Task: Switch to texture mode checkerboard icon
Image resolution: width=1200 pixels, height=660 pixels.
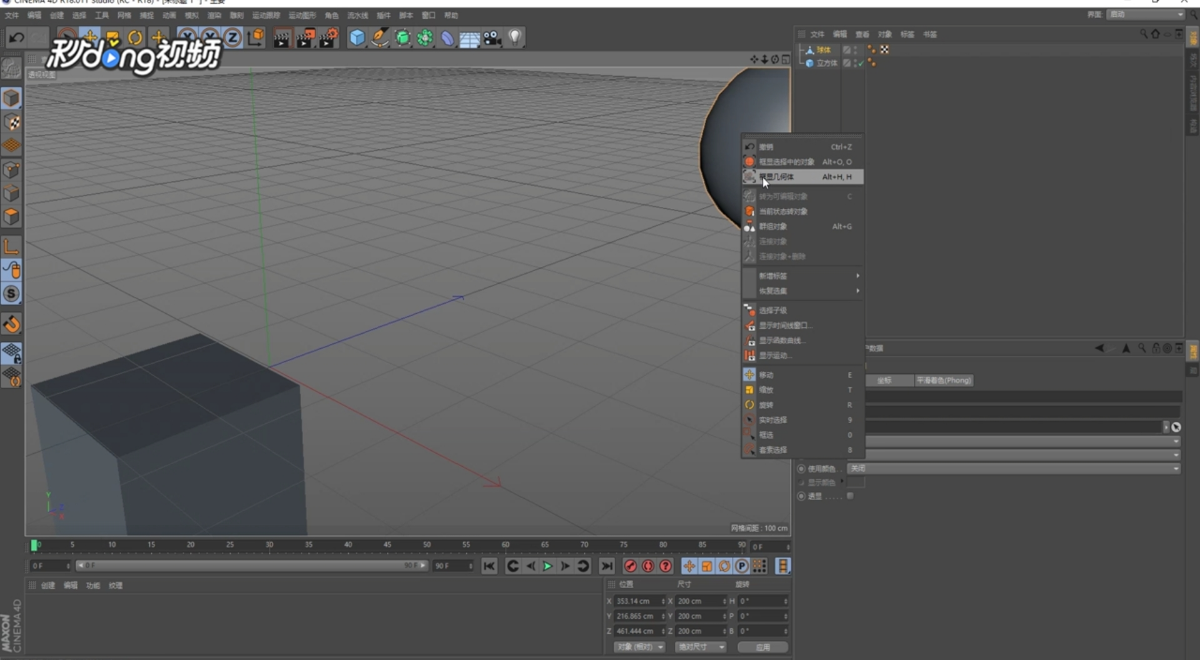Action: click(x=11, y=122)
